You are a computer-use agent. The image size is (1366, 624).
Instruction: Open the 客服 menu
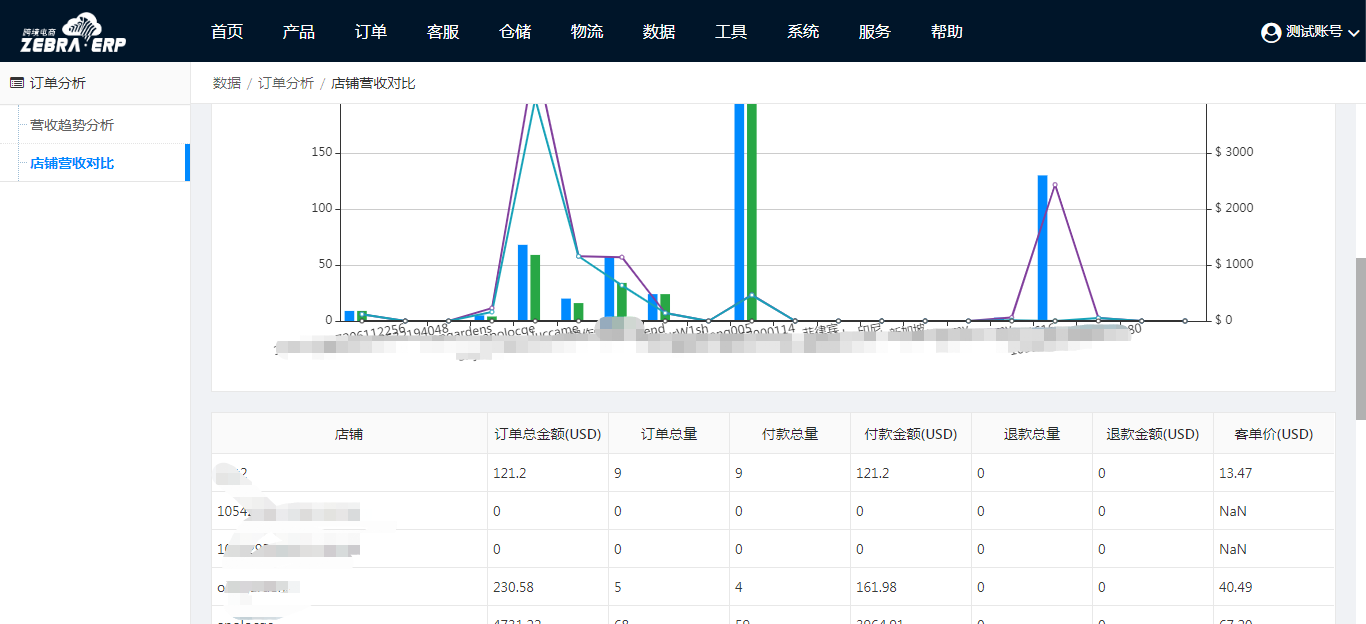coord(443,32)
